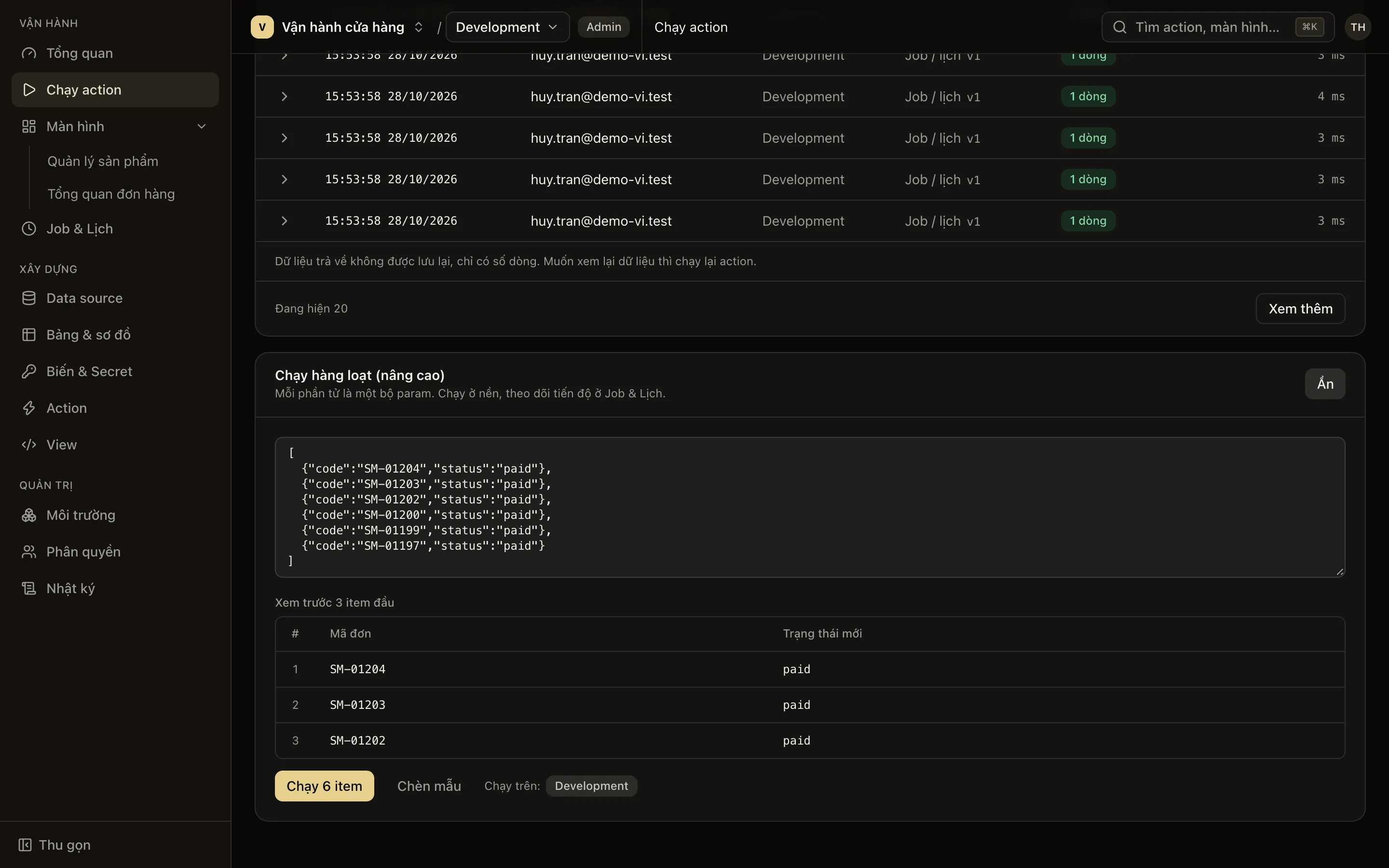
Task: Click the Bảng & sơ đồ table icon
Action: coord(29,335)
